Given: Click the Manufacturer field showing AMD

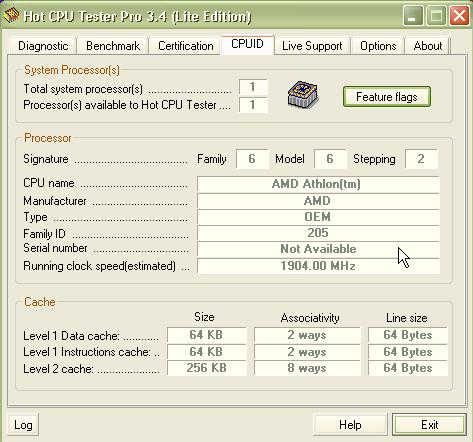Looking at the screenshot, I should (x=318, y=201).
